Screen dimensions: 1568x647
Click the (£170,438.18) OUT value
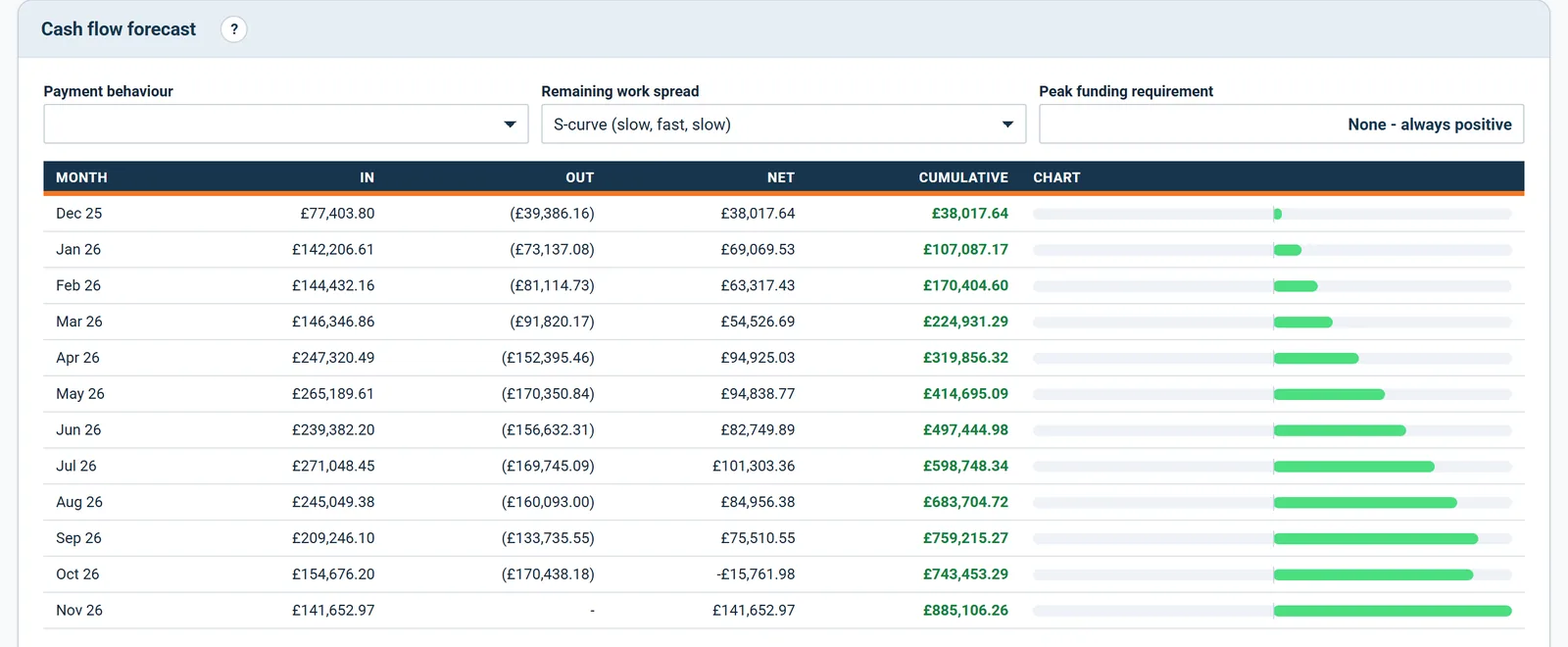pos(548,574)
